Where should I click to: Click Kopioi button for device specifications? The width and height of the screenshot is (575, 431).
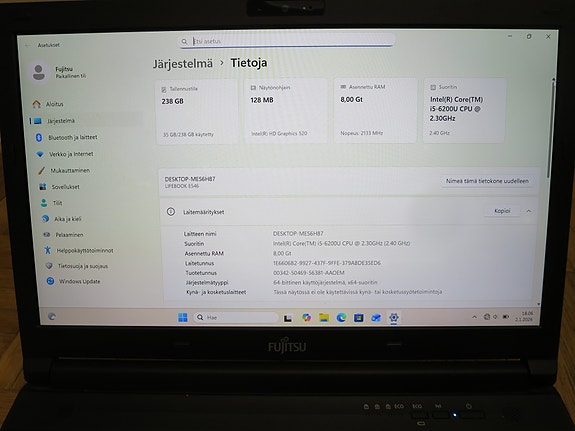click(502, 211)
